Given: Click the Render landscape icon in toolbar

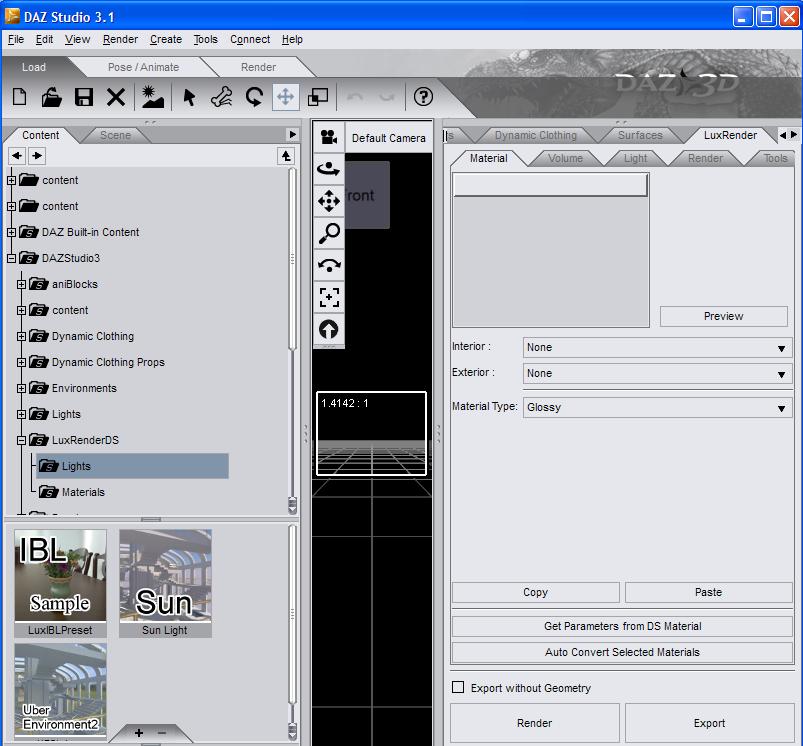Looking at the screenshot, I should [x=152, y=97].
